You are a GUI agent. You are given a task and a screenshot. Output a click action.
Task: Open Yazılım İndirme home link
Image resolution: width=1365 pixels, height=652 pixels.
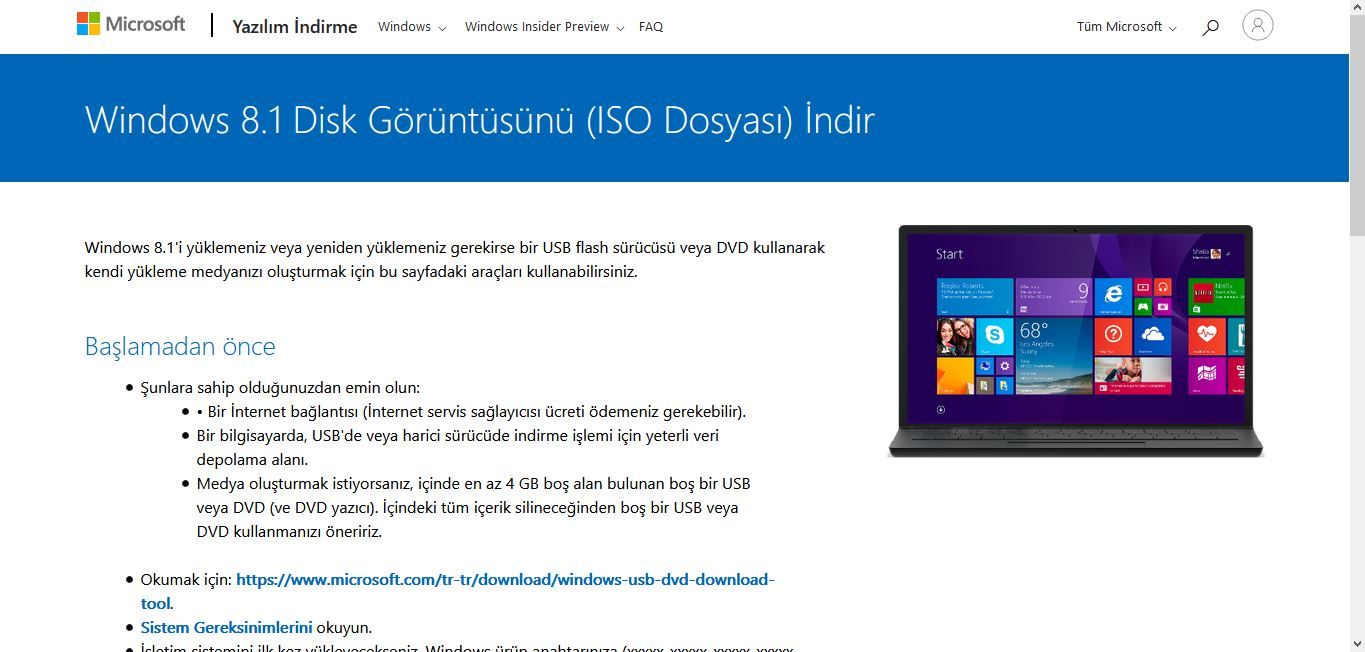tap(294, 27)
